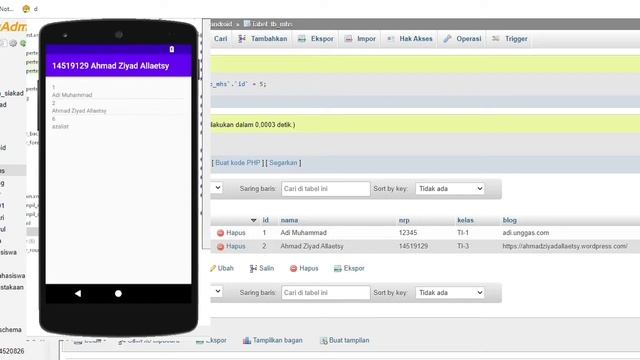Click Buat tampilan link
Image resolution: width=640 pixels, height=360 pixels.
[x=349, y=340]
